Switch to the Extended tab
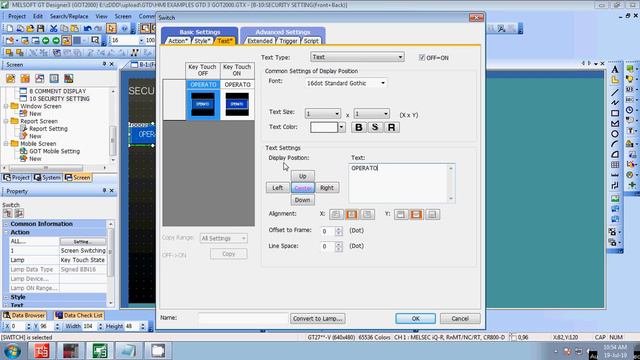 click(260, 41)
